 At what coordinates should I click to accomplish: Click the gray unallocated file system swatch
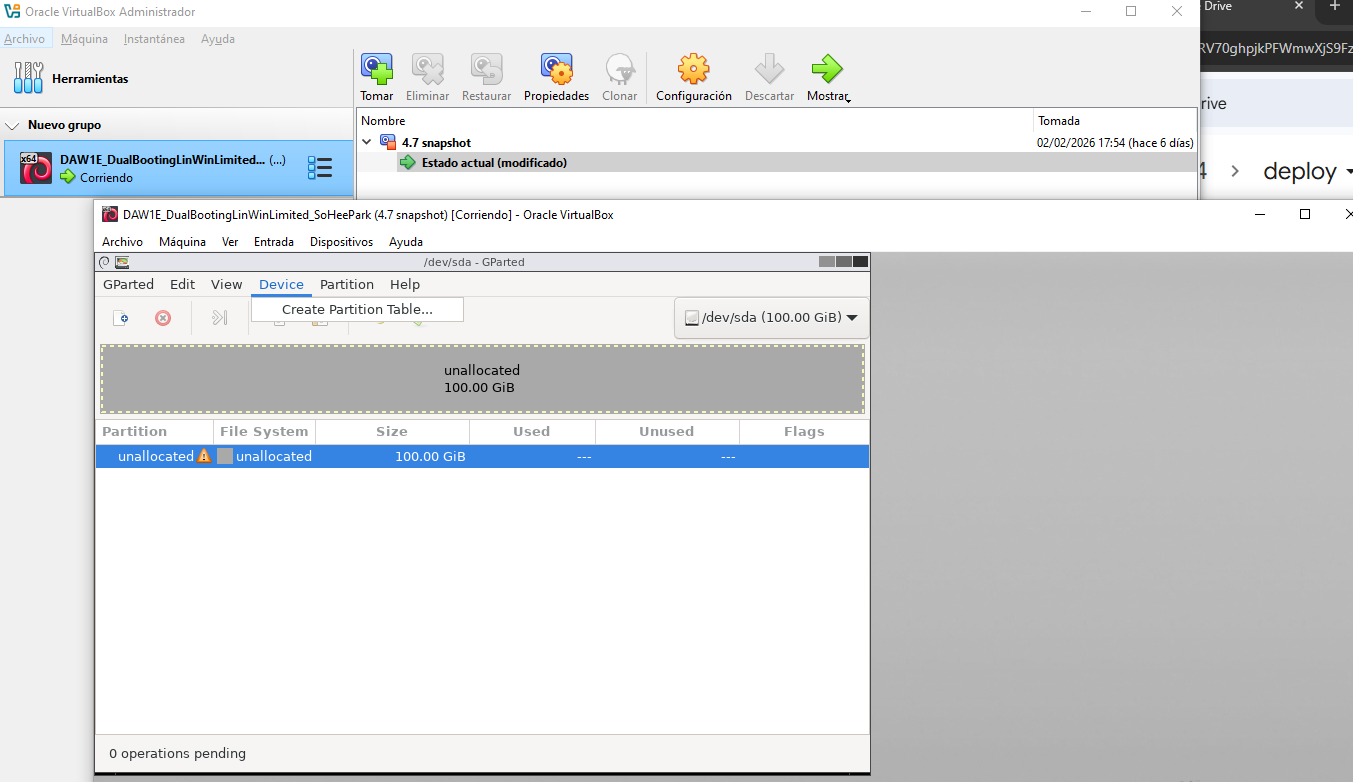click(225, 456)
